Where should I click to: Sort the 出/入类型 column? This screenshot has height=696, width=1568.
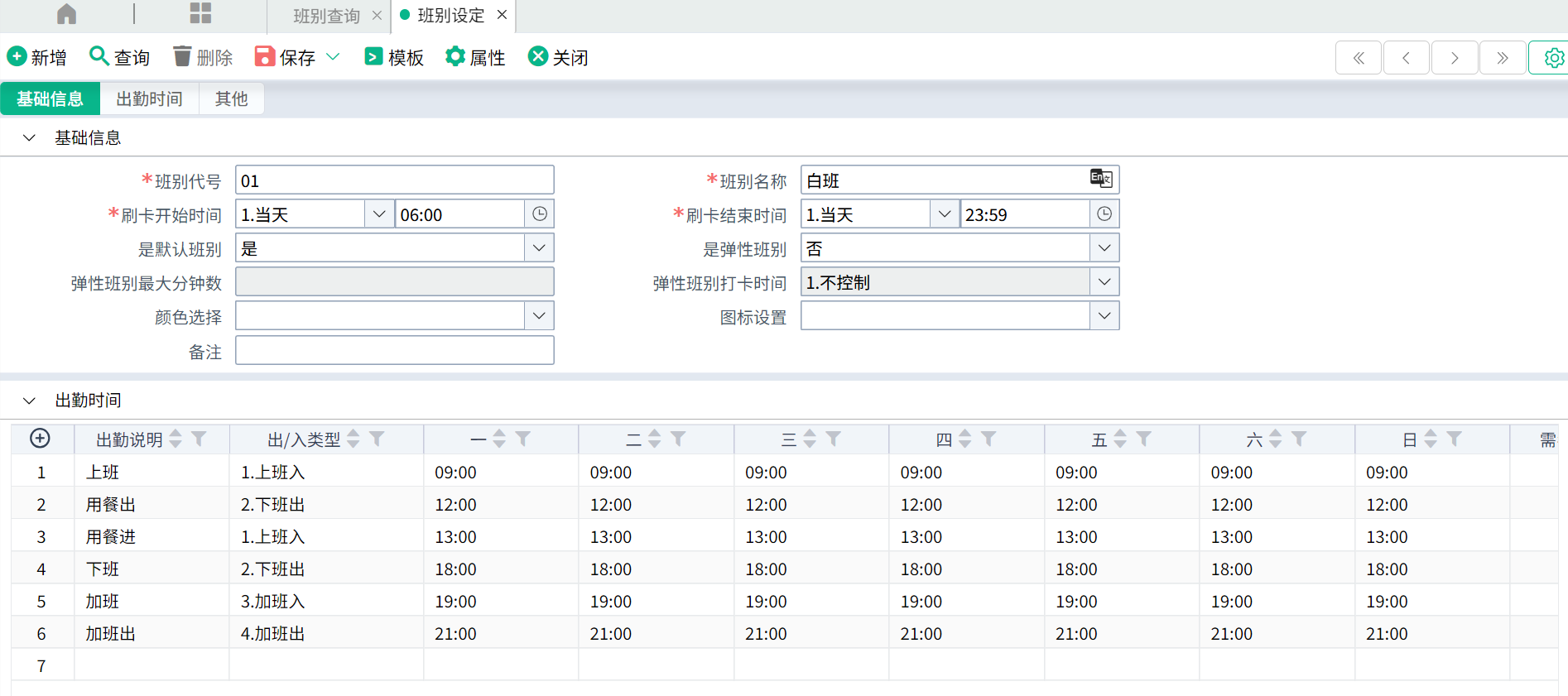coord(354,439)
